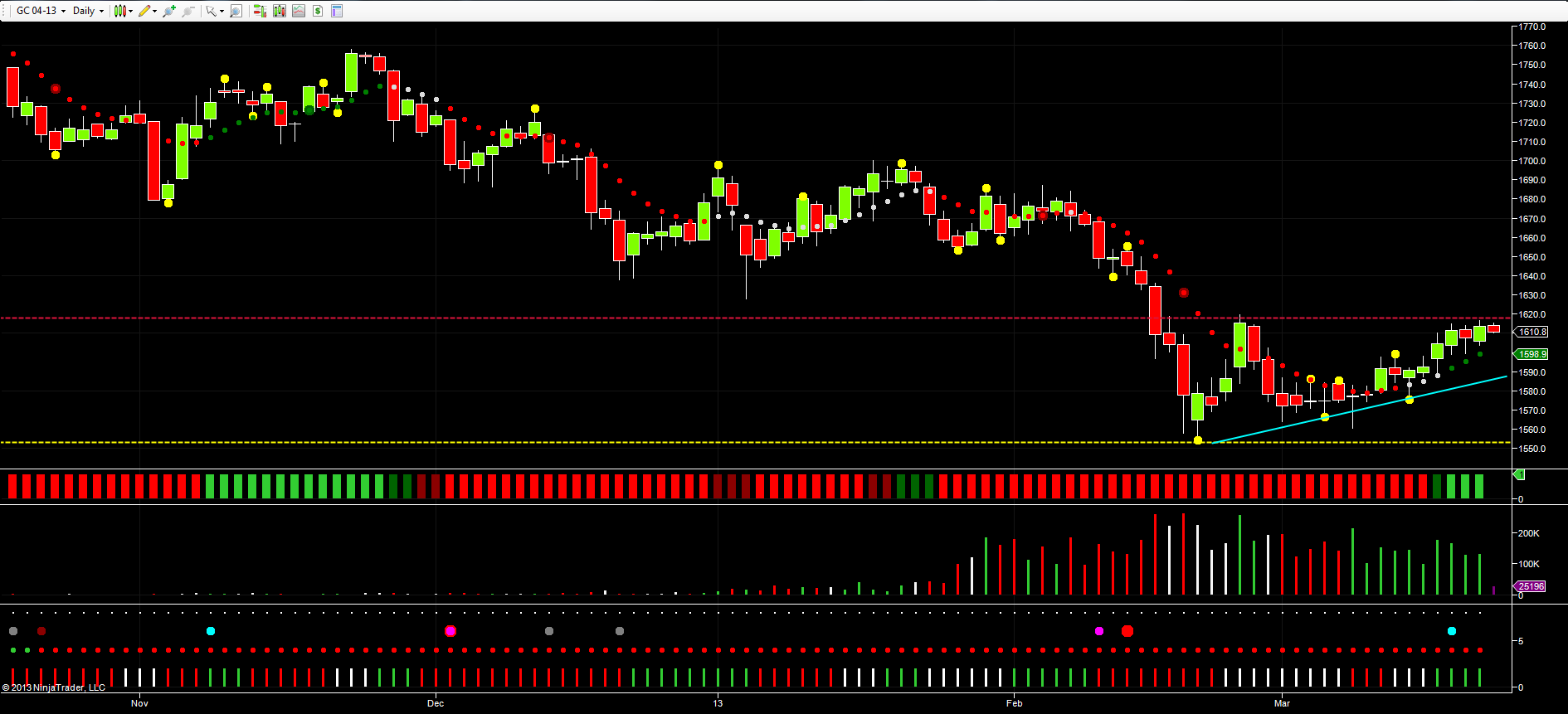Click the 100K volume axis label
This screenshot has height=714, width=1568.
tap(1529, 564)
